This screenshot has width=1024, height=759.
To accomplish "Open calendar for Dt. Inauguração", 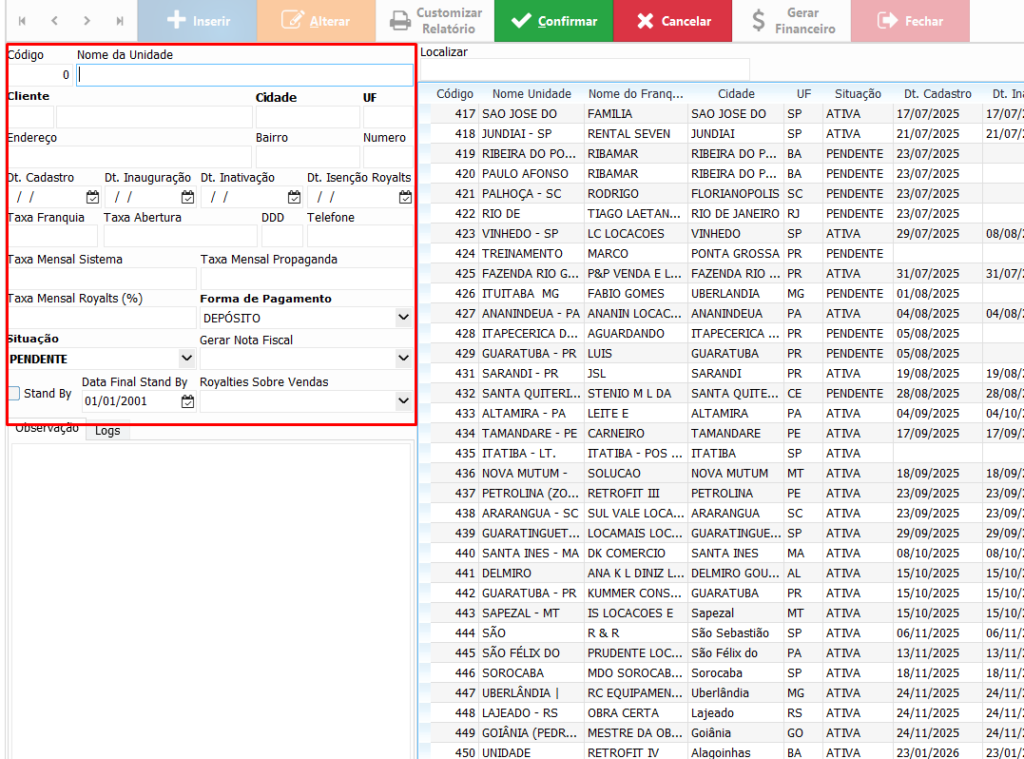I will coord(187,197).
